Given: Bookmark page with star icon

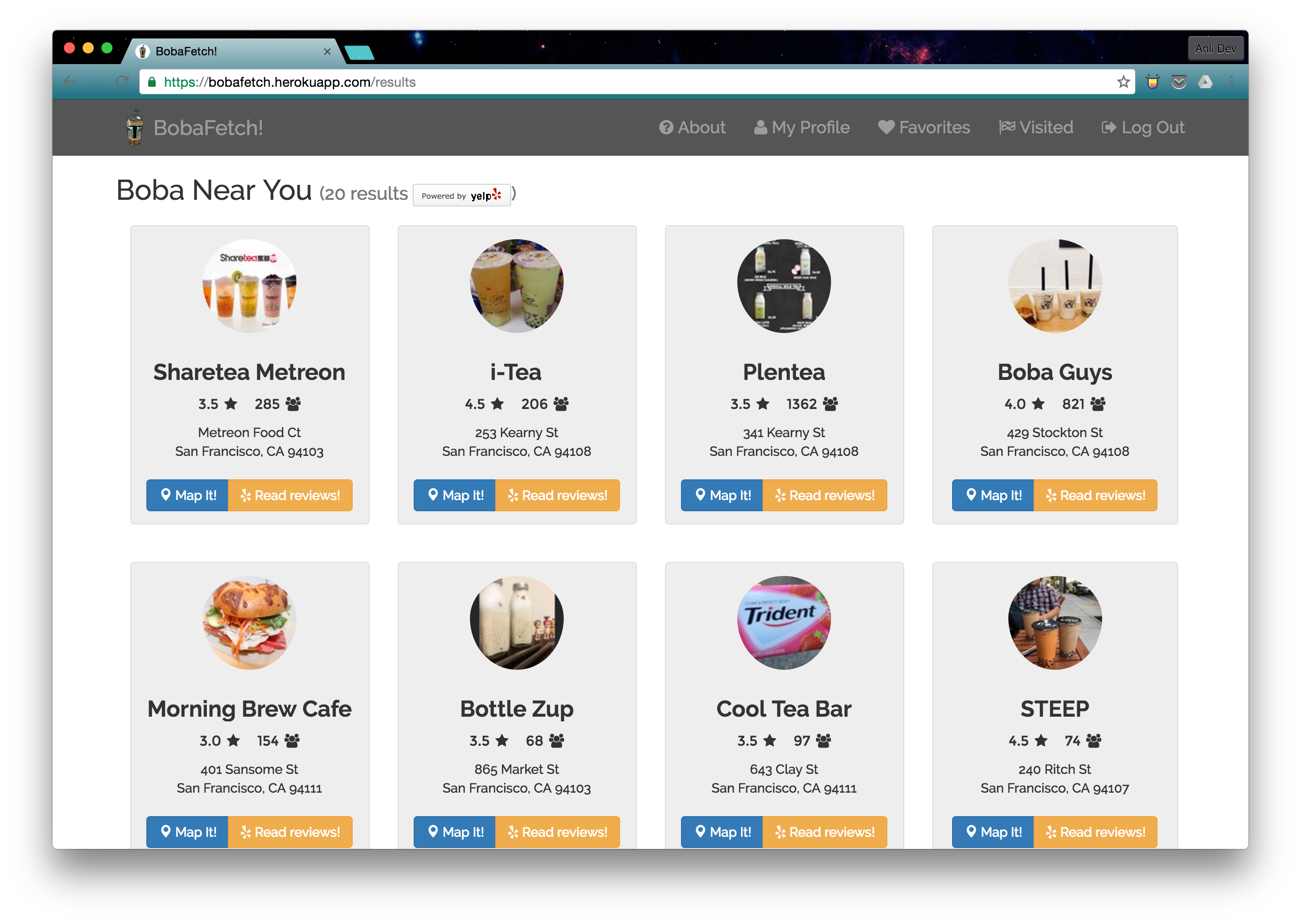Looking at the screenshot, I should tap(1123, 82).
